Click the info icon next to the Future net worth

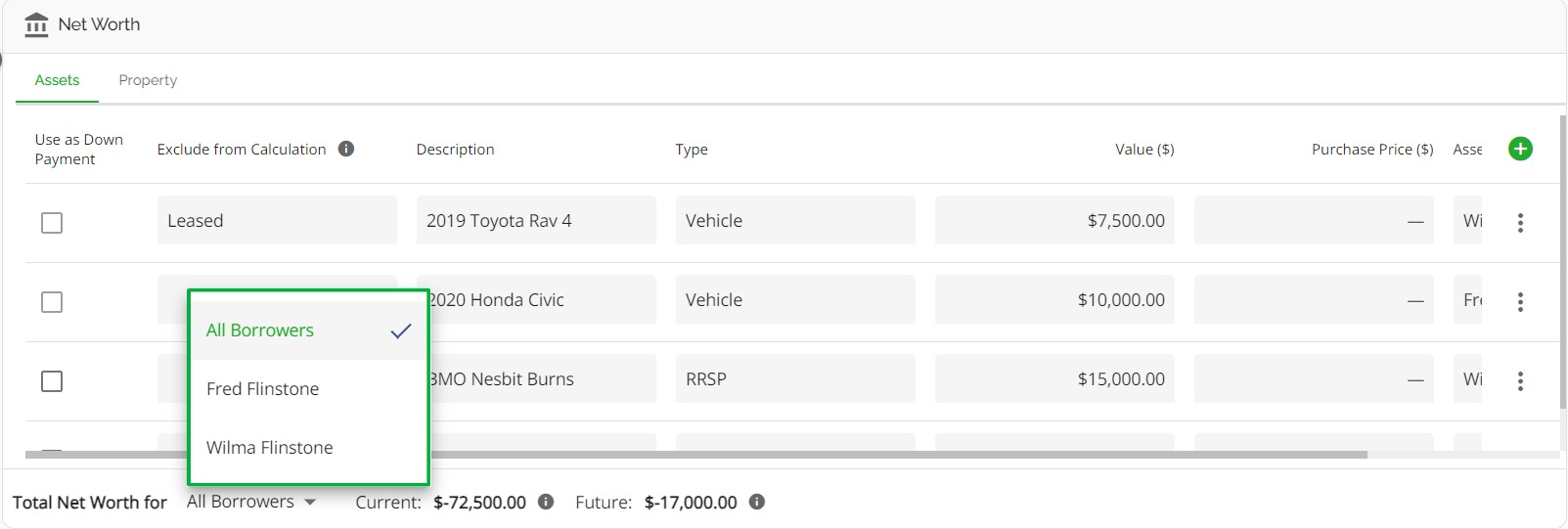click(757, 502)
